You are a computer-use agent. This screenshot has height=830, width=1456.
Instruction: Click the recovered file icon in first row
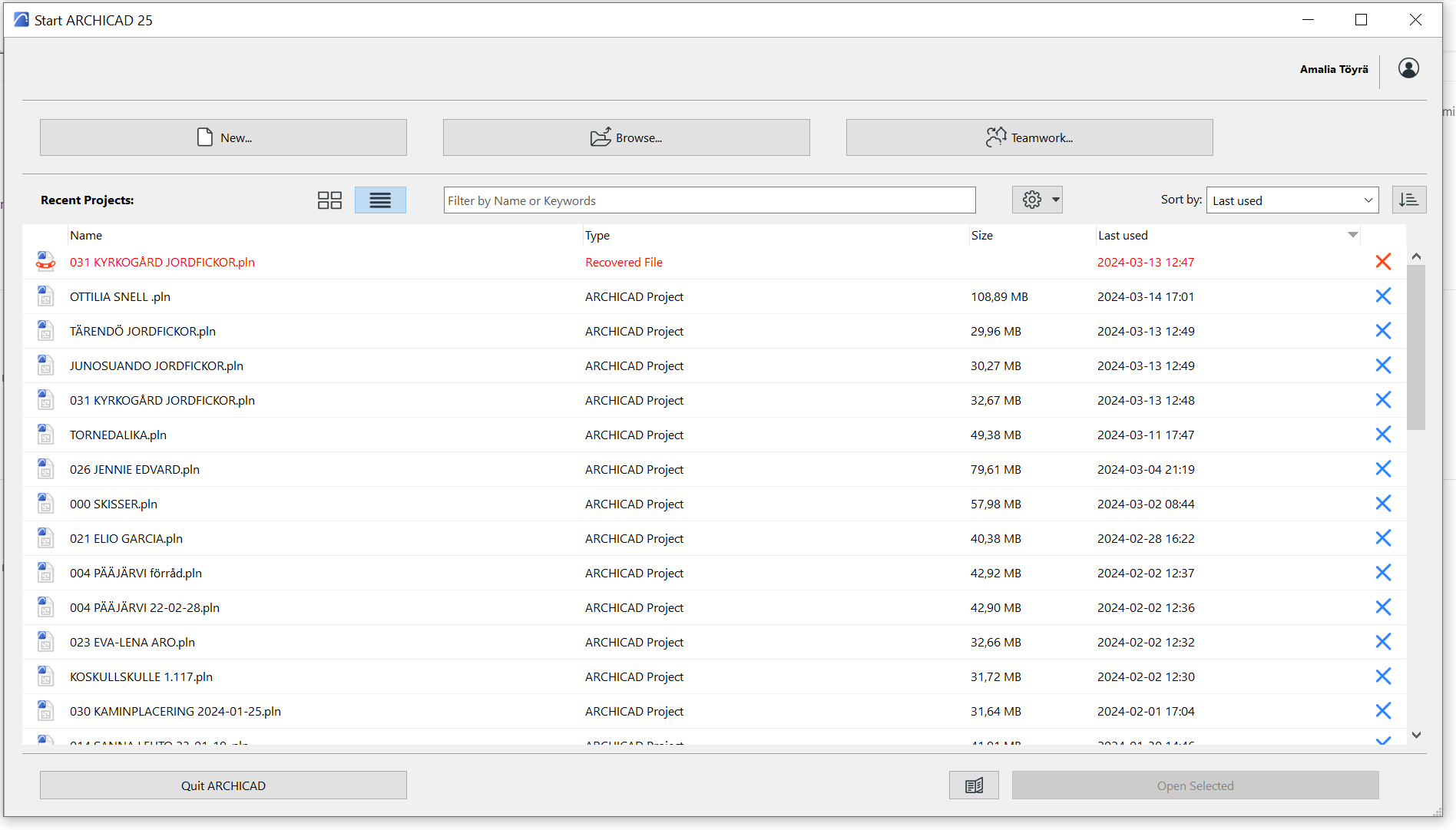pos(45,262)
